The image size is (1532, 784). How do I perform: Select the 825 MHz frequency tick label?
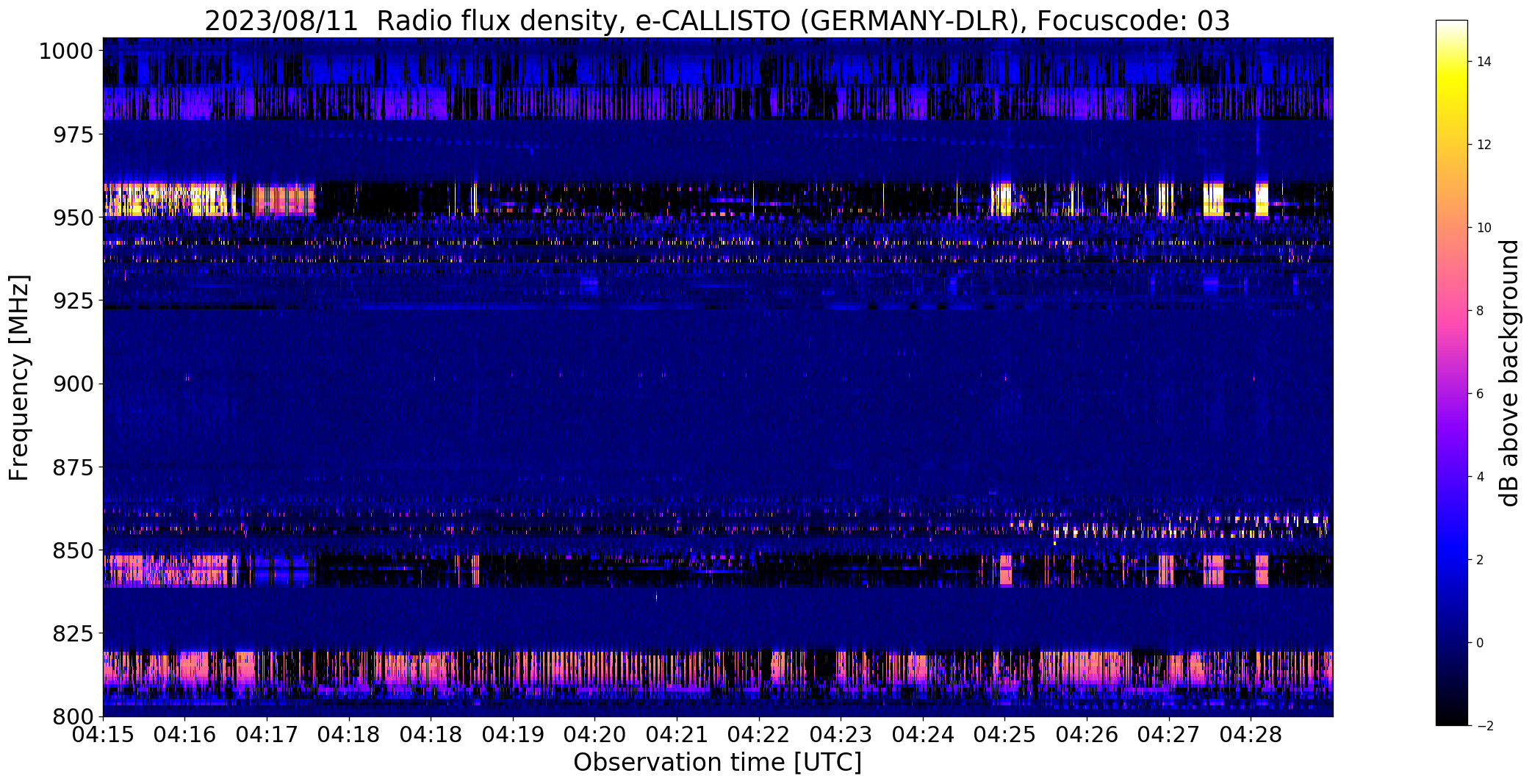pyautogui.click(x=73, y=633)
